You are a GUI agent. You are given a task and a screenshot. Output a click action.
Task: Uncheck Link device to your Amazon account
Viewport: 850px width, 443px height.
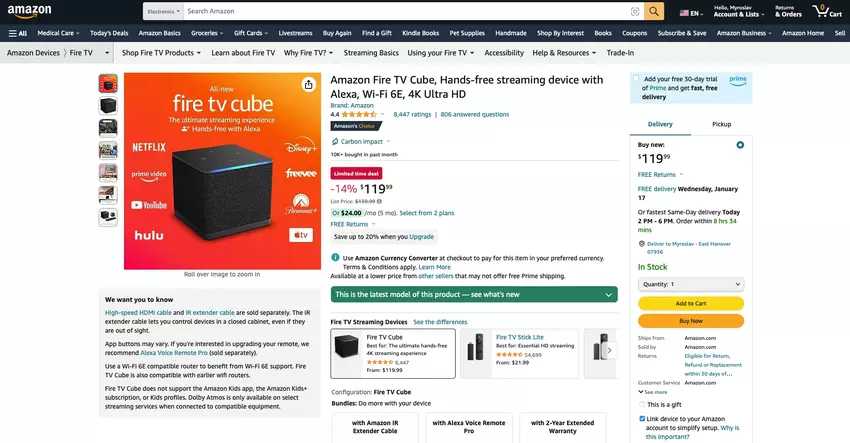pyautogui.click(x=642, y=419)
